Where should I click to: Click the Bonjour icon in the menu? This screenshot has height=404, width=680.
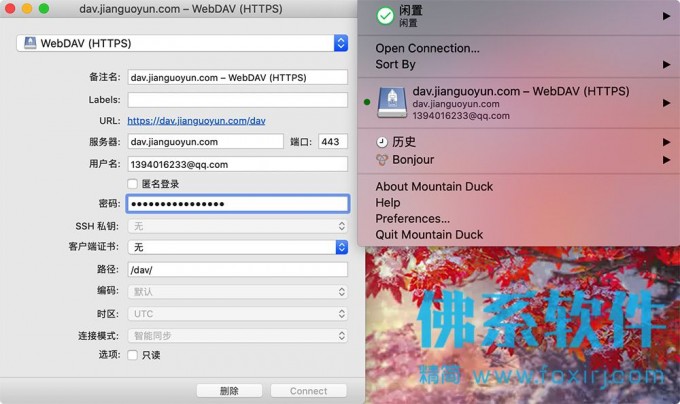pos(382,160)
